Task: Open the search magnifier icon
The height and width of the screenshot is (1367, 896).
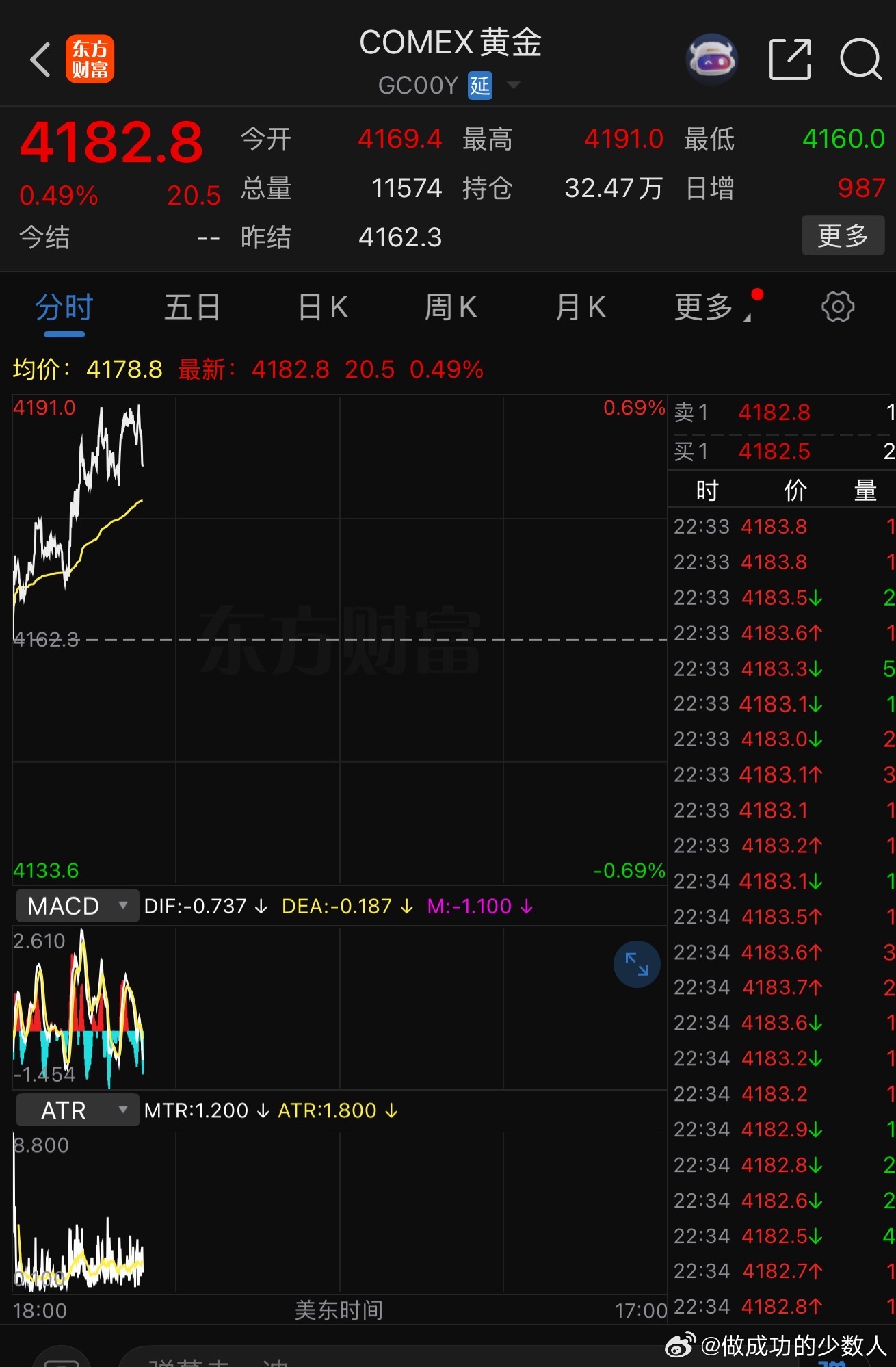Action: pos(860,59)
